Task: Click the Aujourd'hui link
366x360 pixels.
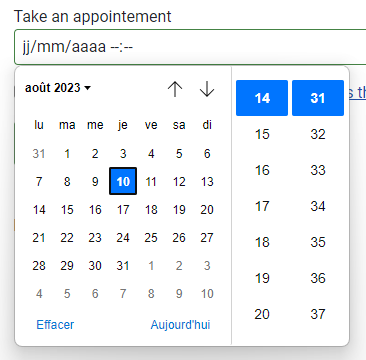Action: click(180, 325)
